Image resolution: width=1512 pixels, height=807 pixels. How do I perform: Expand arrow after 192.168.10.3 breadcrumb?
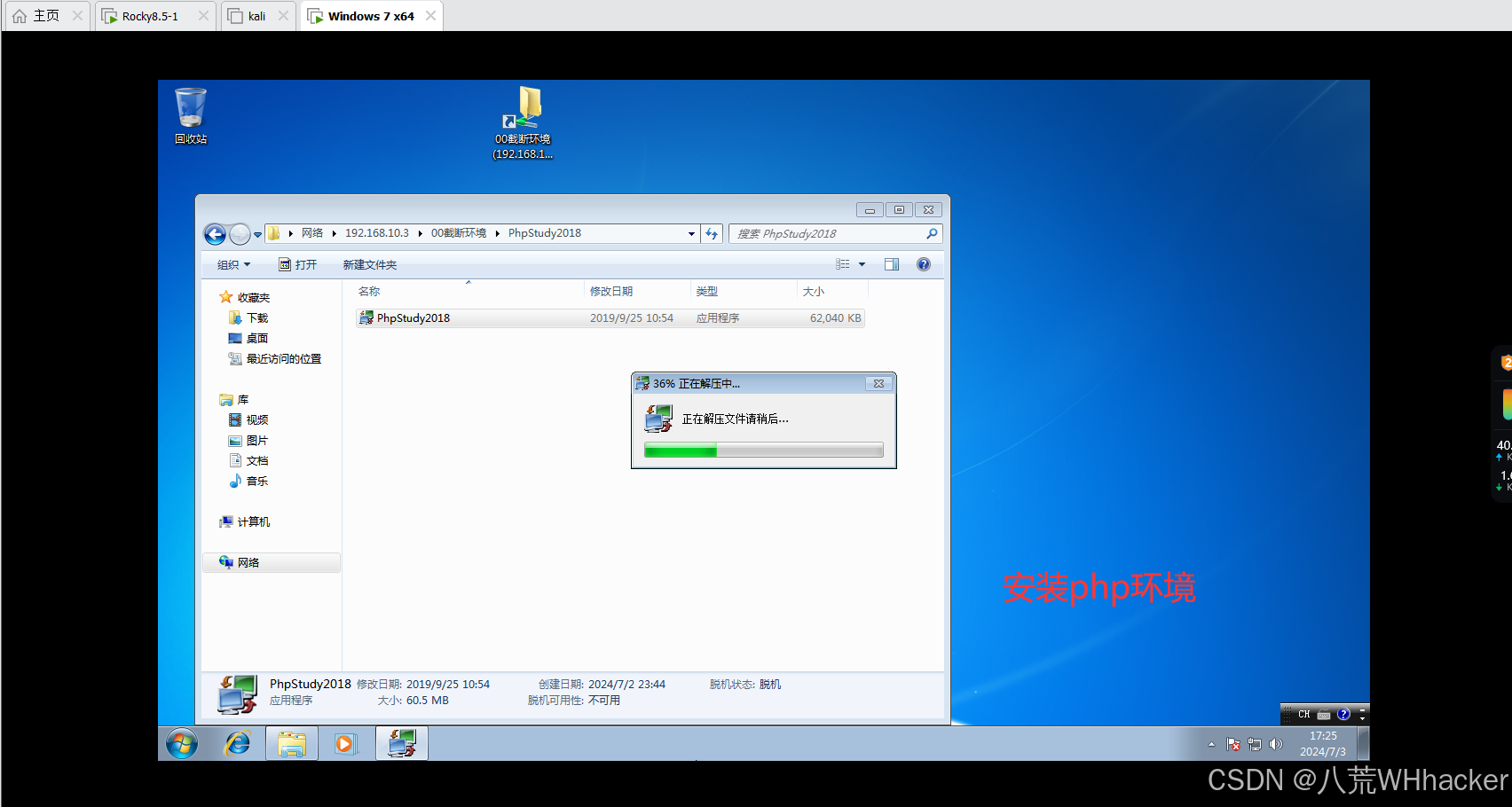coord(420,233)
